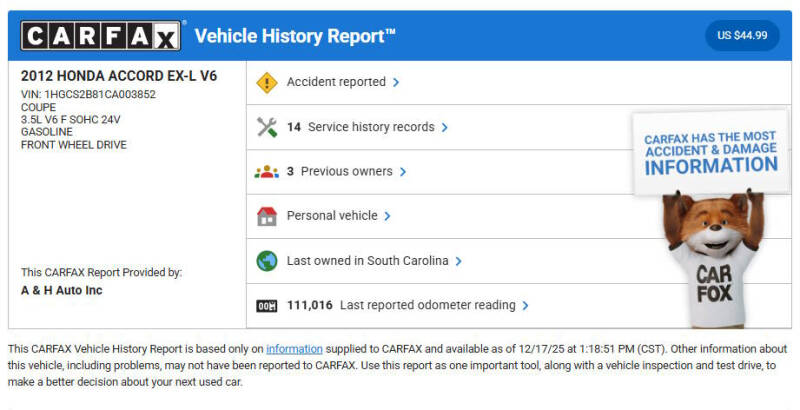Click the yellow accident warning diamond icon

tap(267, 82)
